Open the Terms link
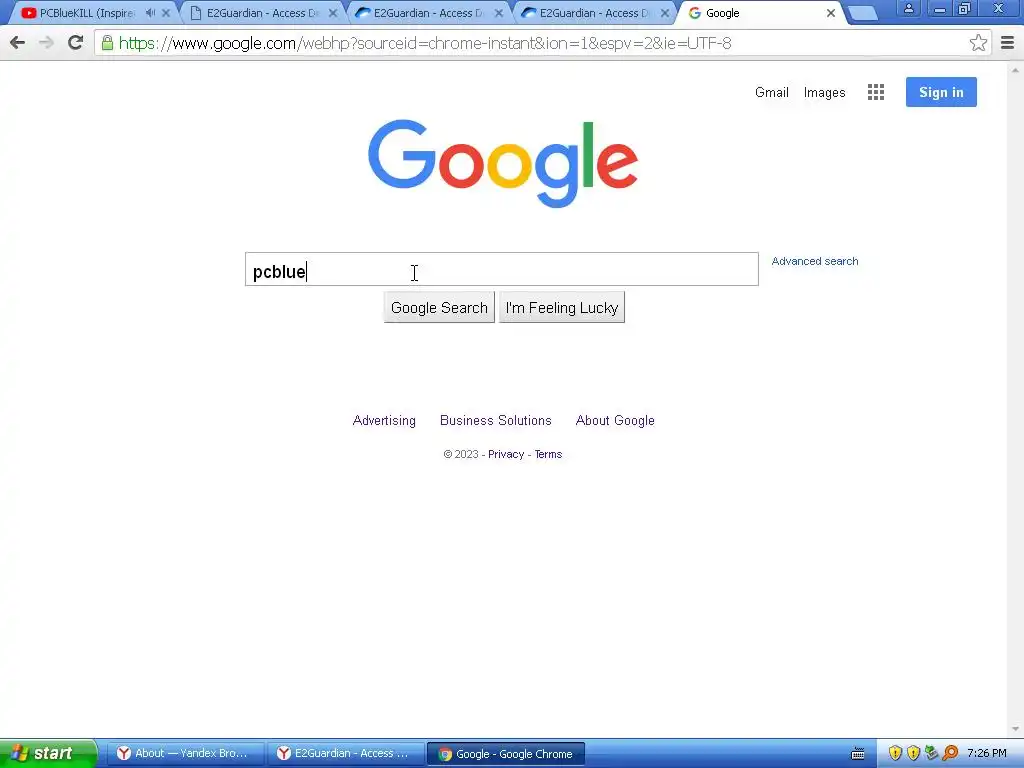The width and height of the screenshot is (1024, 768). (x=548, y=455)
